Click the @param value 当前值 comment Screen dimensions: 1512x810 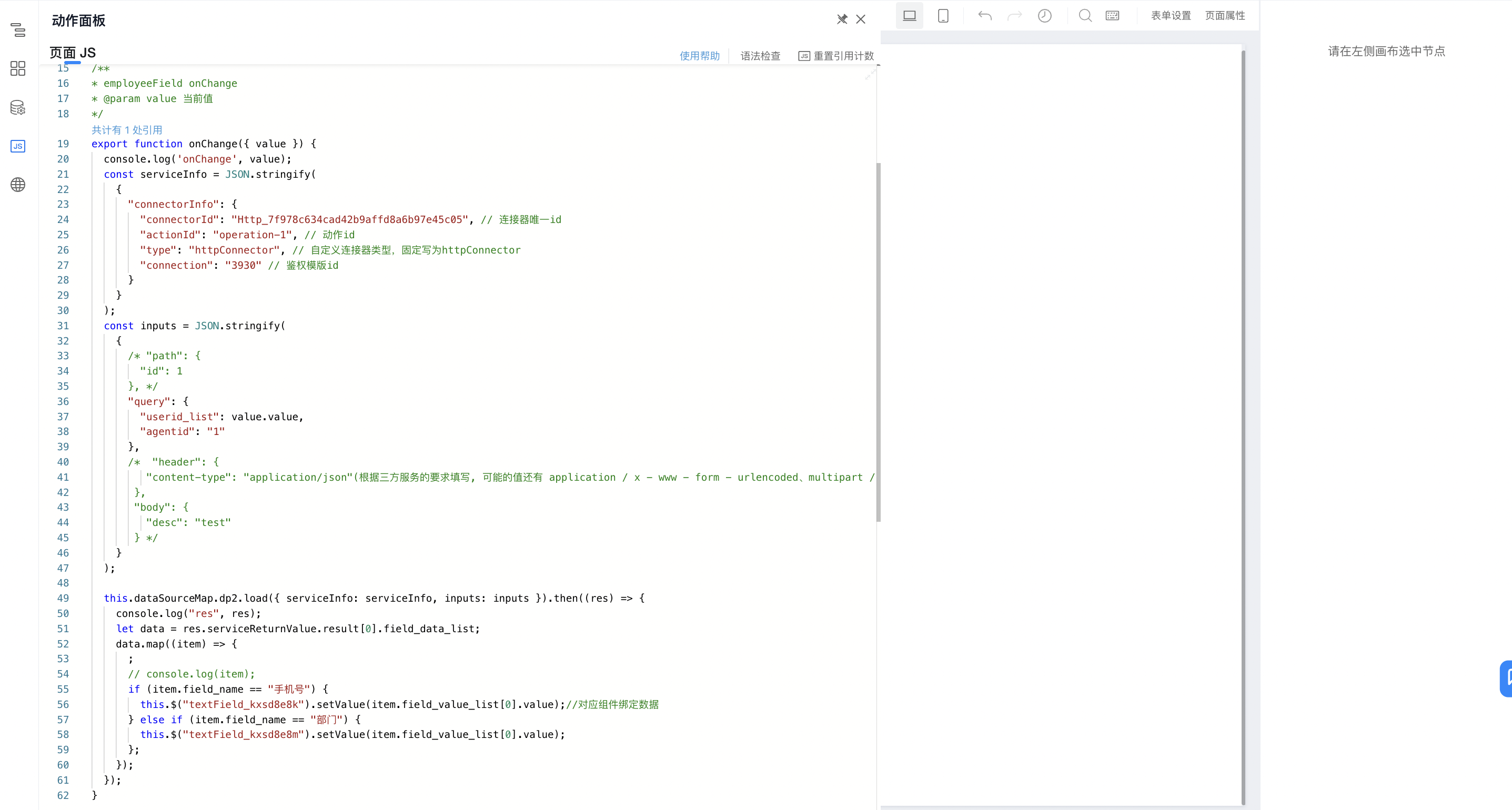[x=152, y=98]
